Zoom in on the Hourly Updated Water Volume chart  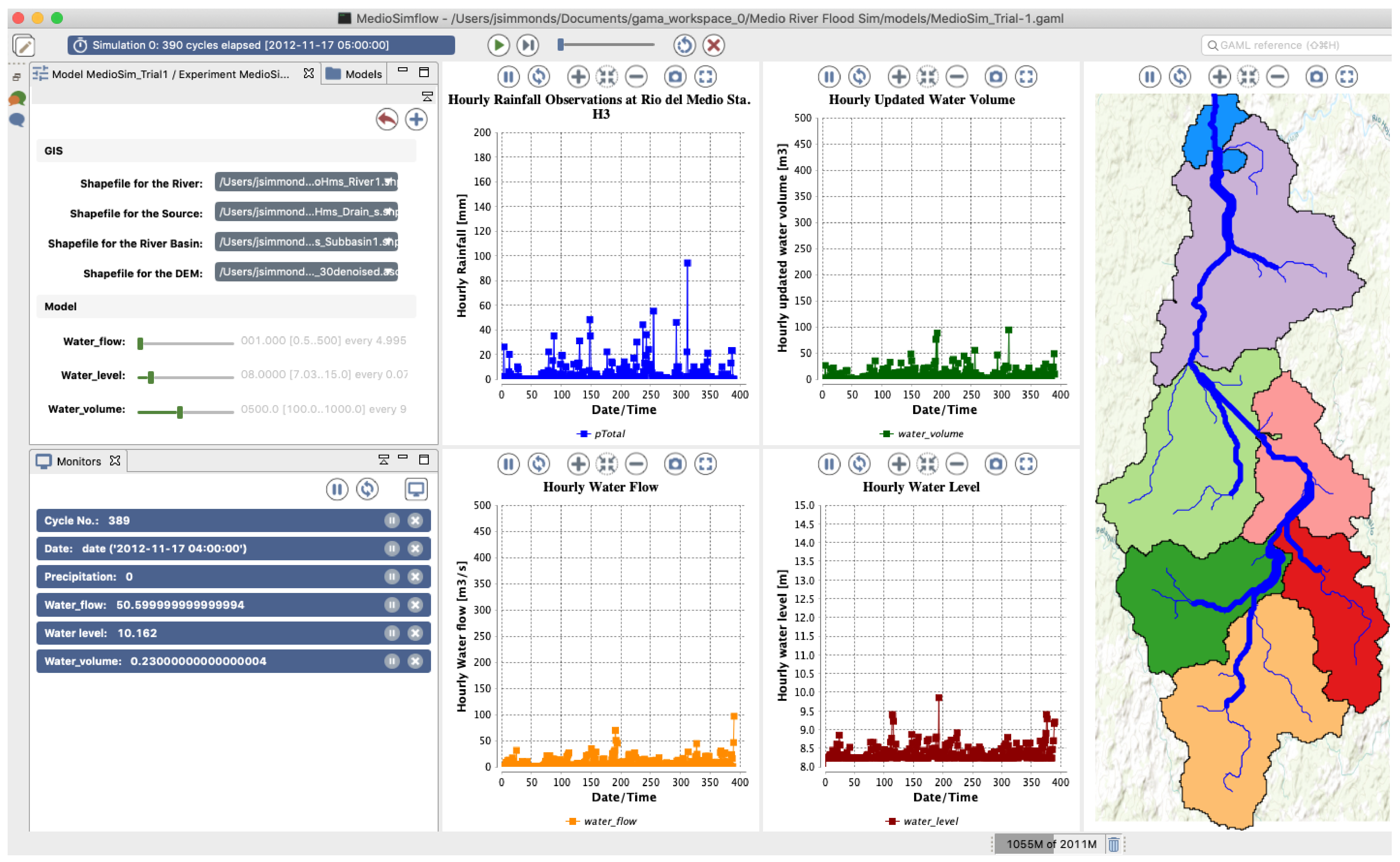coord(898,76)
